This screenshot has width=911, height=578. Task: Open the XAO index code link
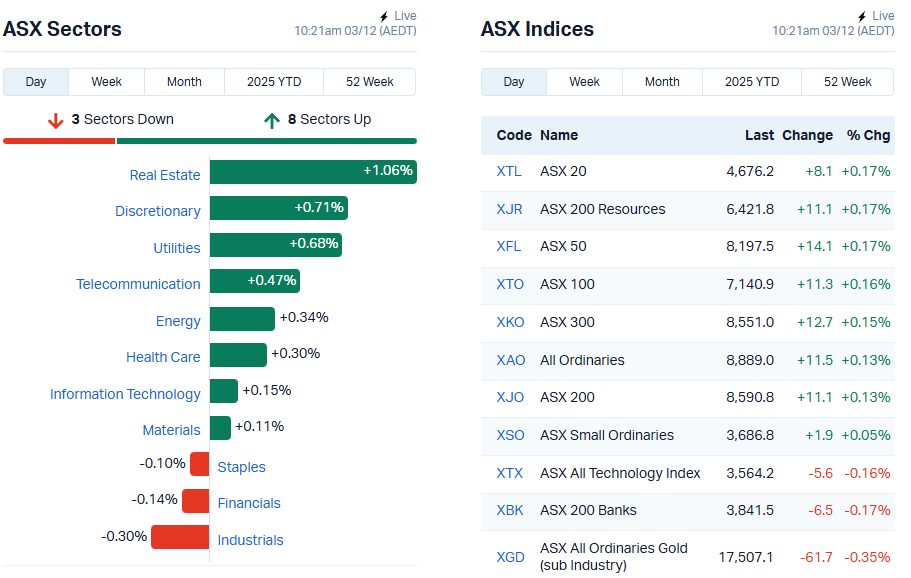click(511, 360)
